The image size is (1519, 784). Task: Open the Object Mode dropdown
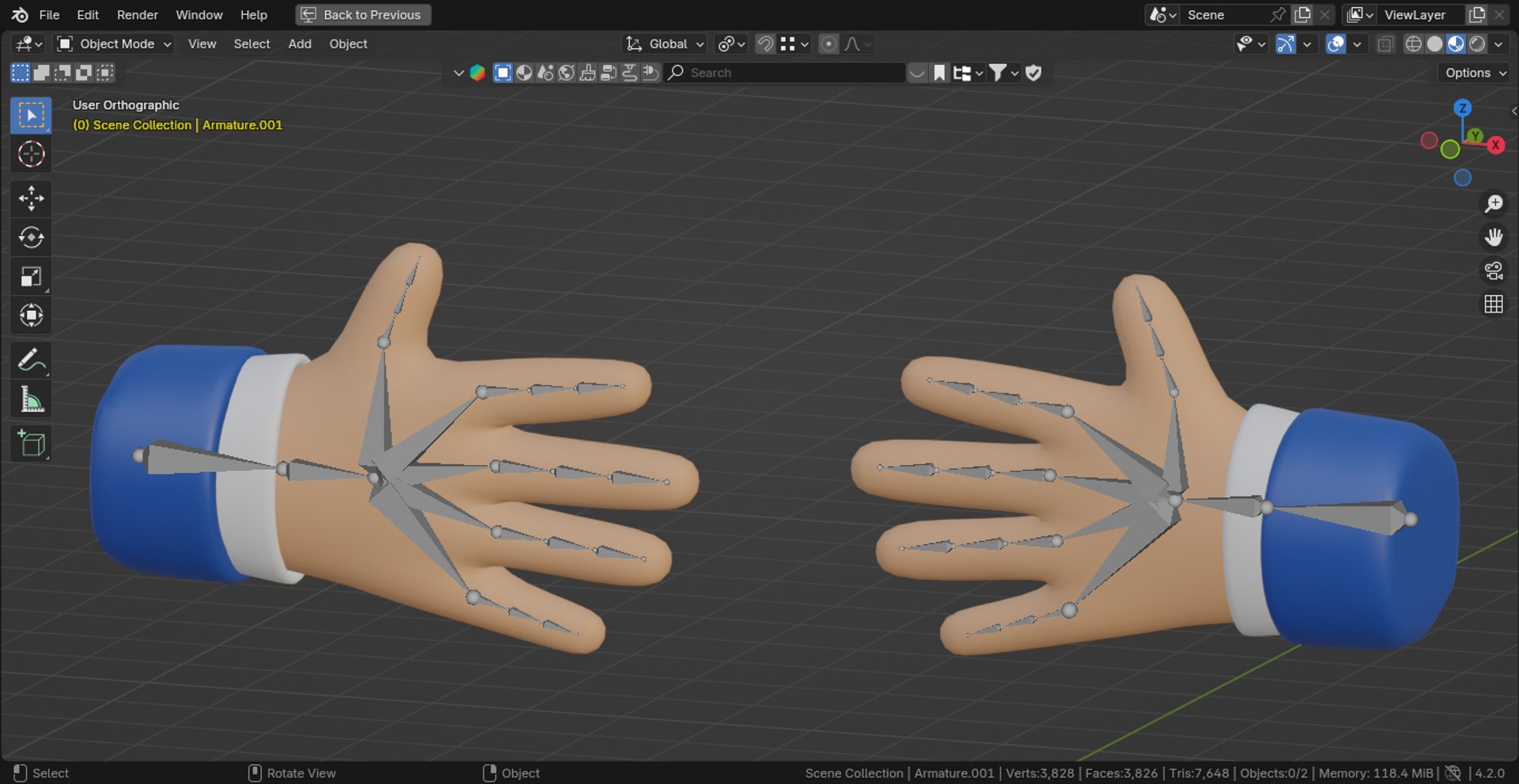click(115, 44)
